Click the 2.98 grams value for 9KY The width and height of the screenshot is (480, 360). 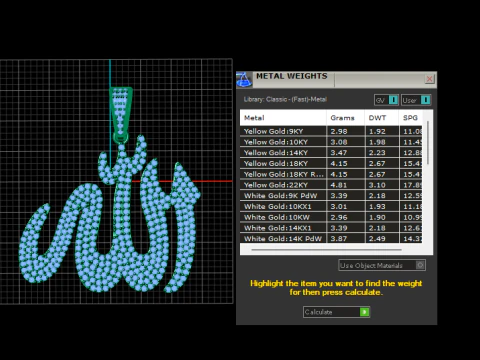click(x=339, y=131)
